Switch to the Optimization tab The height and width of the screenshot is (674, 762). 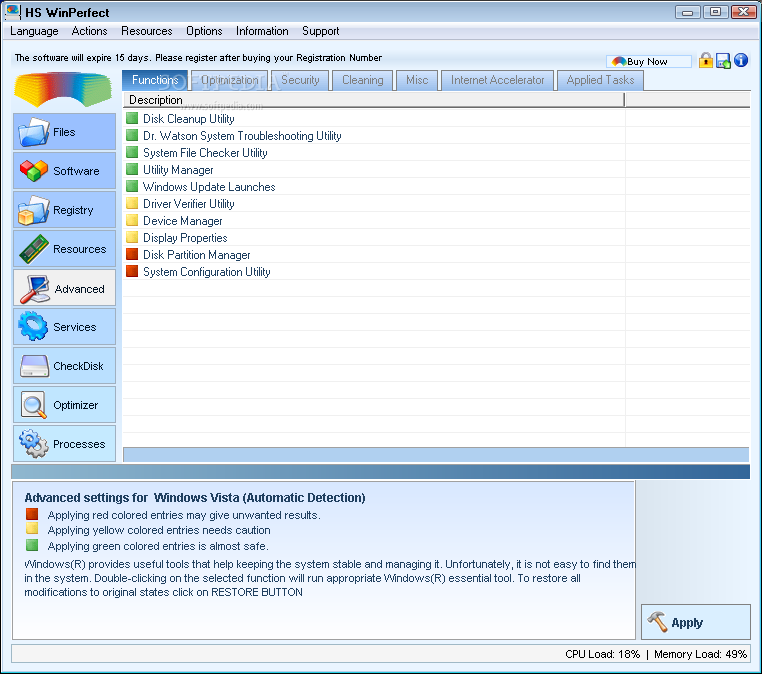point(230,80)
